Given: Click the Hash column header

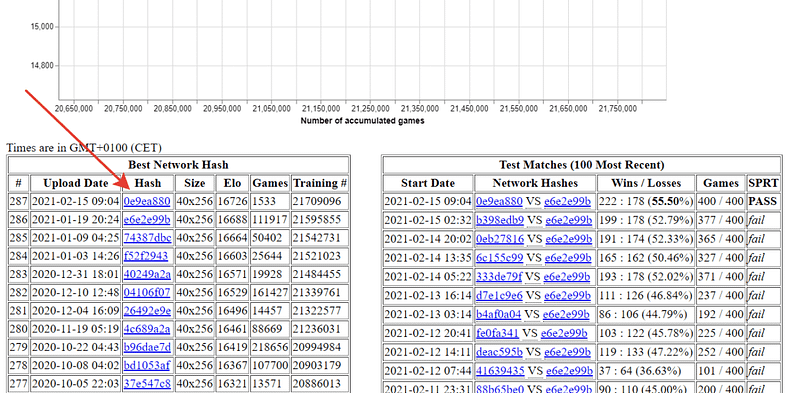Looking at the screenshot, I should click(148, 183).
